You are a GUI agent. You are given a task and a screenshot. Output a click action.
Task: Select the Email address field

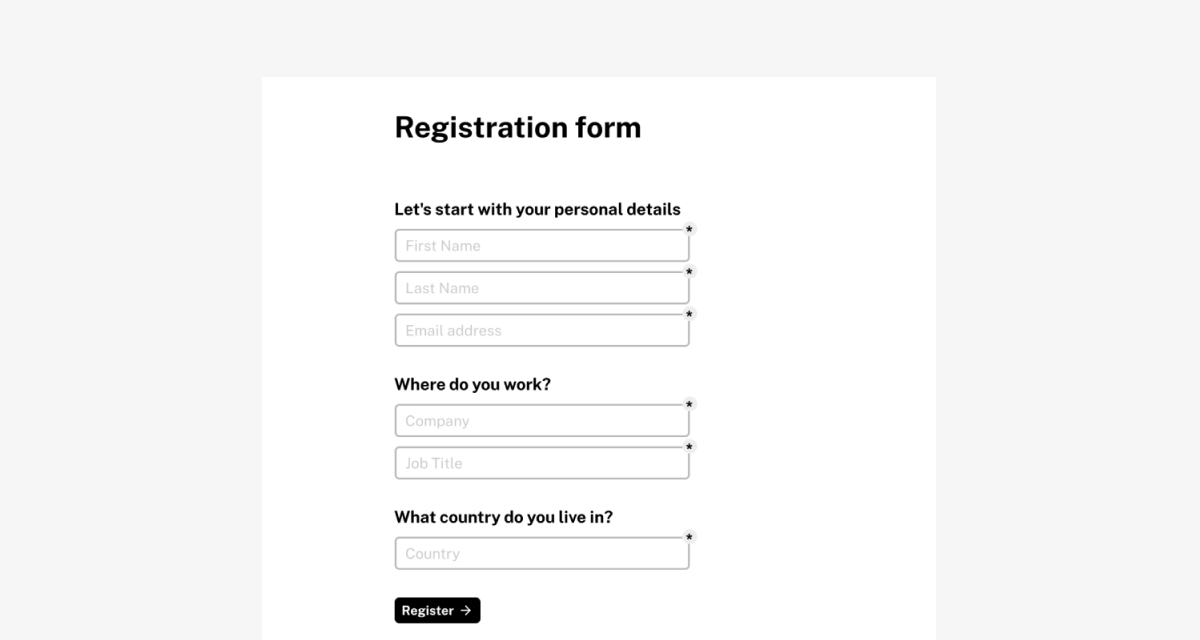(542, 330)
